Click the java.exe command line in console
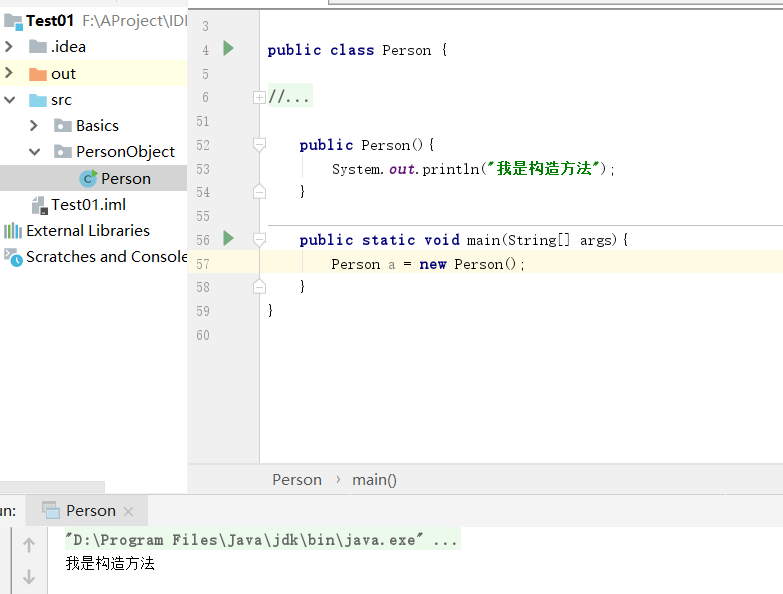 263,540
